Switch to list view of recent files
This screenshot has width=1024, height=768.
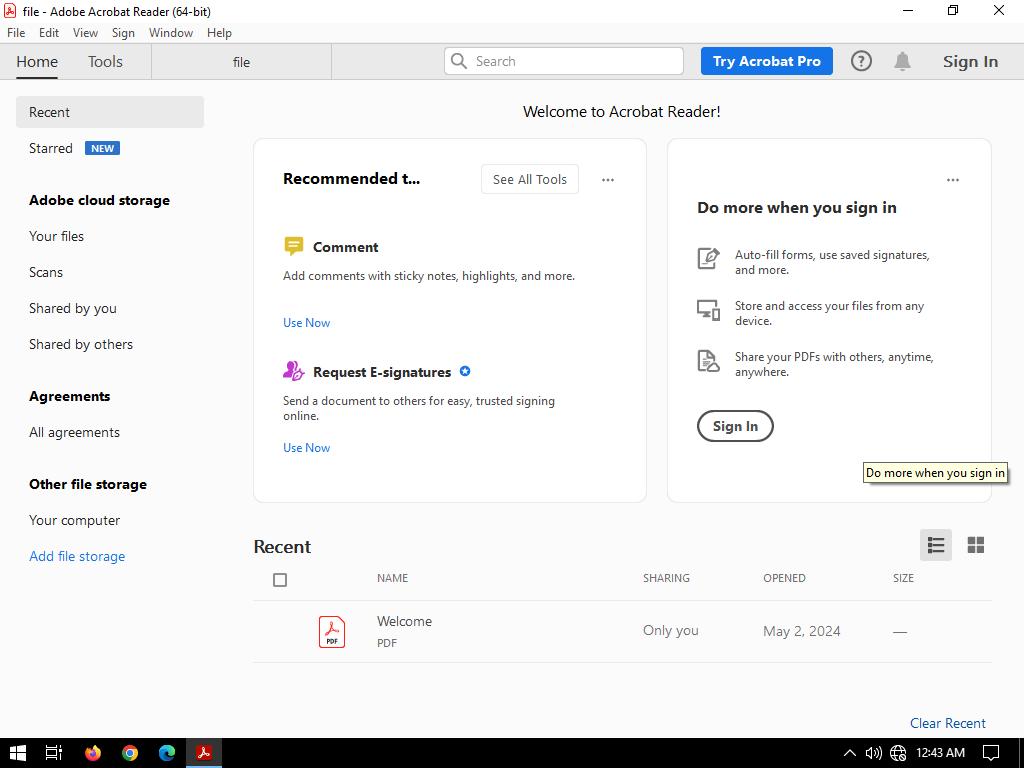(x=936, y=545)
